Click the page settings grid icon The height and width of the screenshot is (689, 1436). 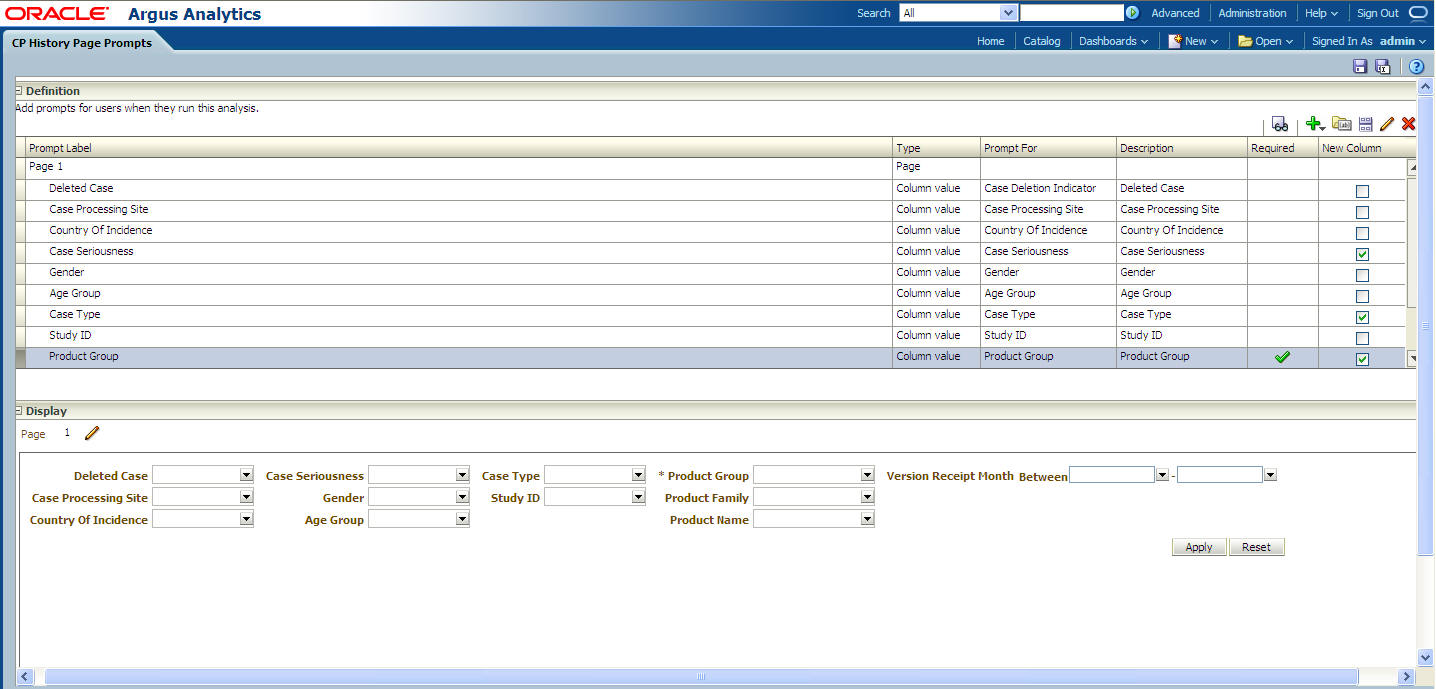(x=1366, y=124)
